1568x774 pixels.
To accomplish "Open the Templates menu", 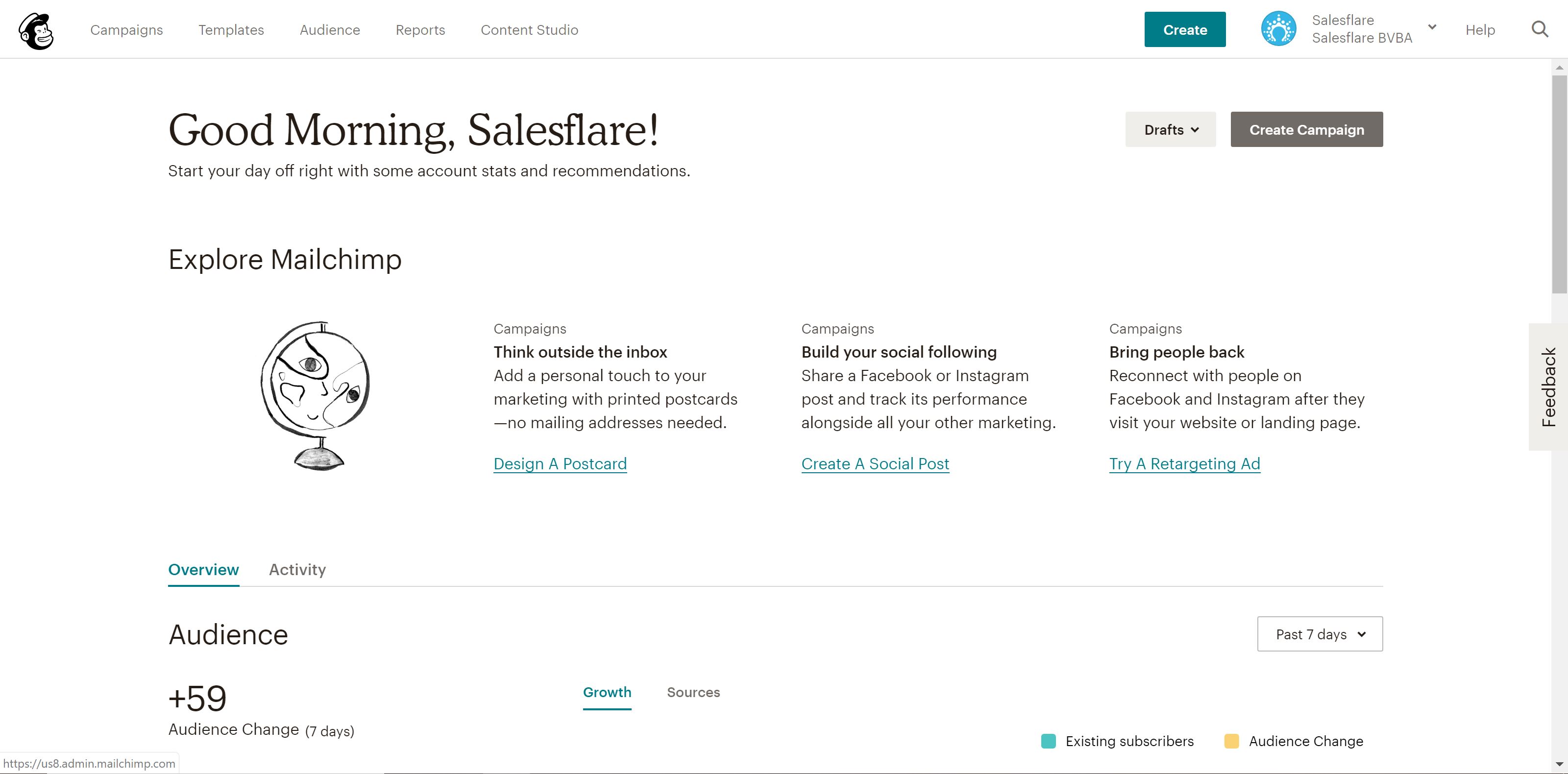I will click(x=231, y=29).
